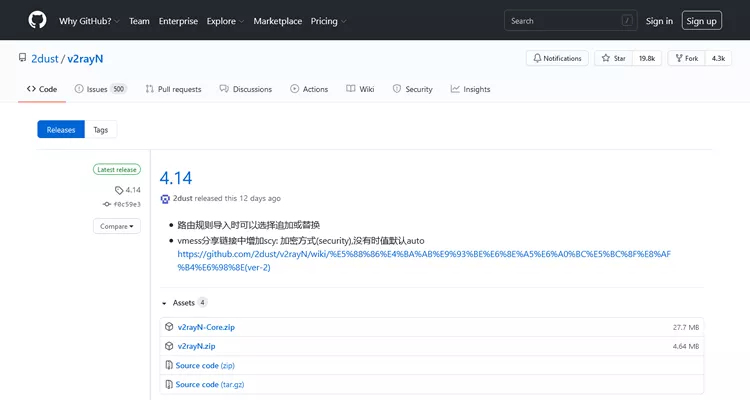
Task: Click the 4.14 tag icon
Action: 119,190
